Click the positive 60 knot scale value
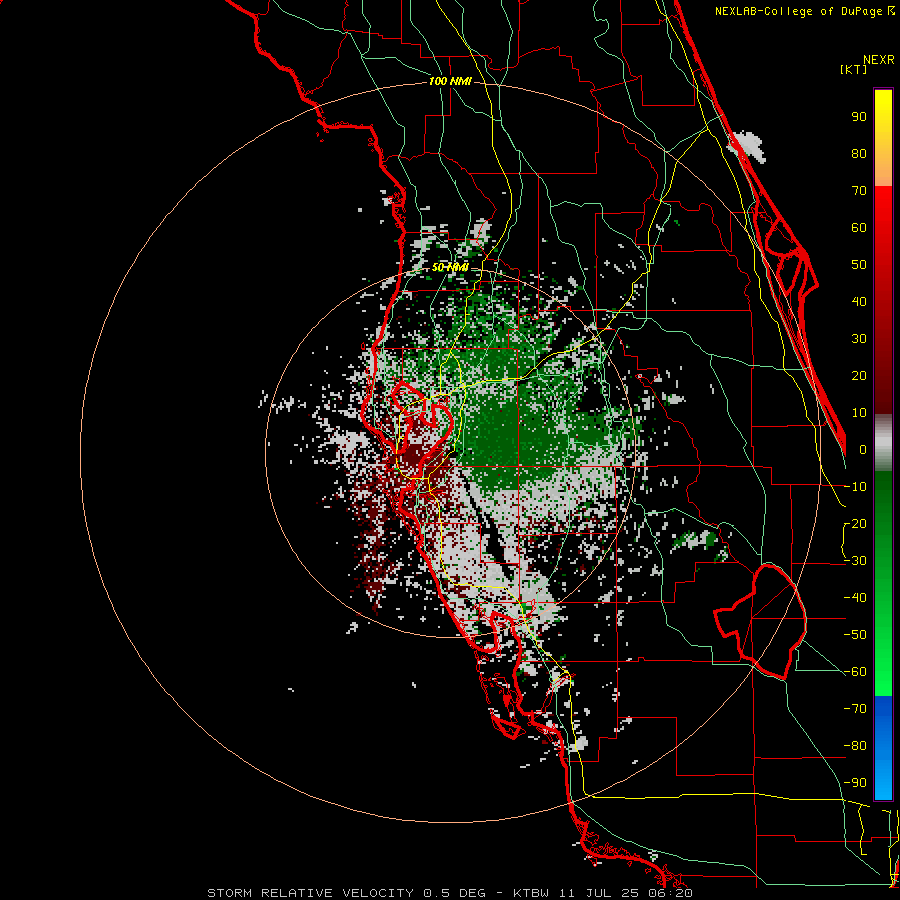Screen dimensions: 900x900 tap(859, 227)
